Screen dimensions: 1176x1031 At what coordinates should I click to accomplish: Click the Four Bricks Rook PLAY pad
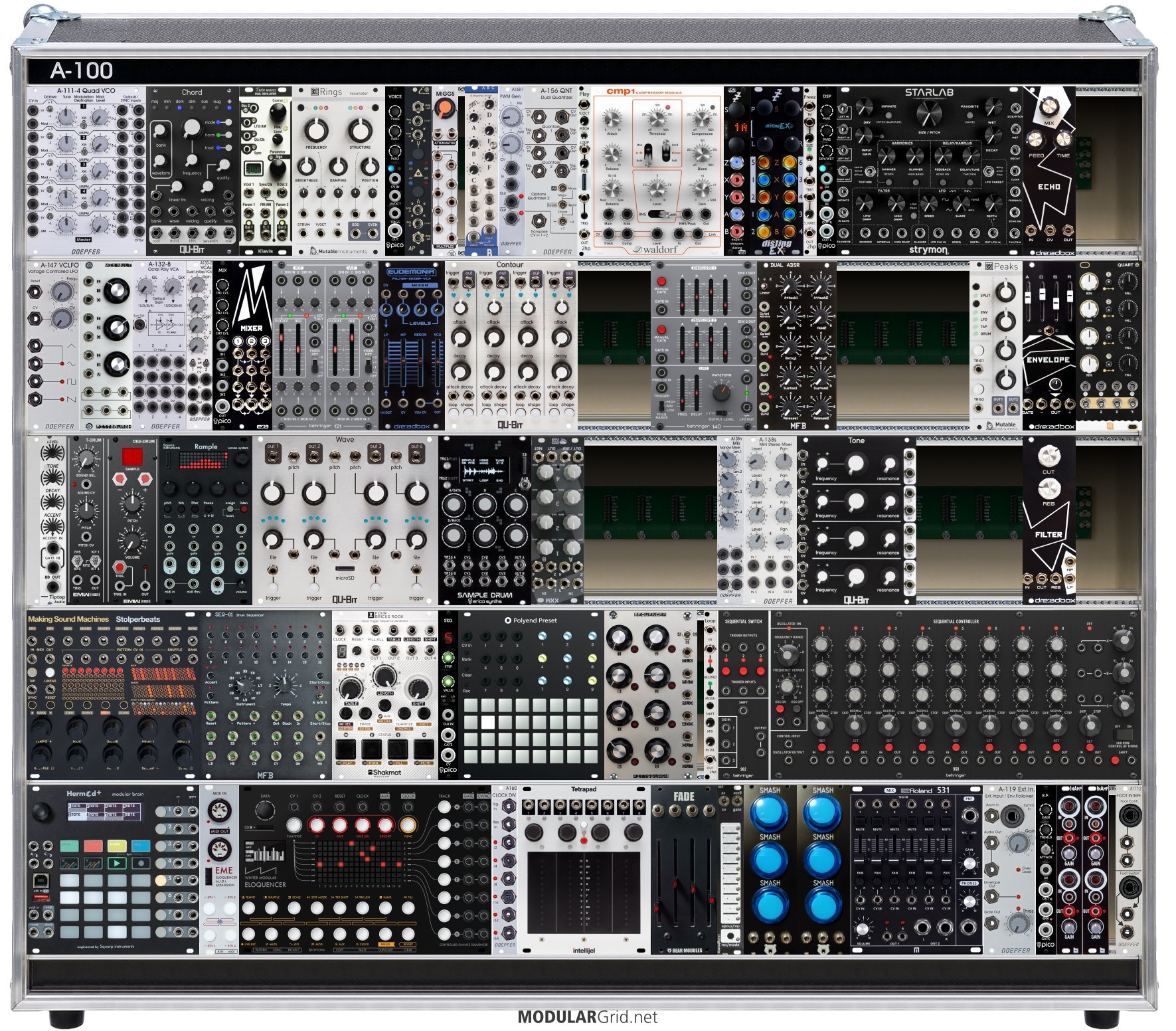(x=345, y=749)
